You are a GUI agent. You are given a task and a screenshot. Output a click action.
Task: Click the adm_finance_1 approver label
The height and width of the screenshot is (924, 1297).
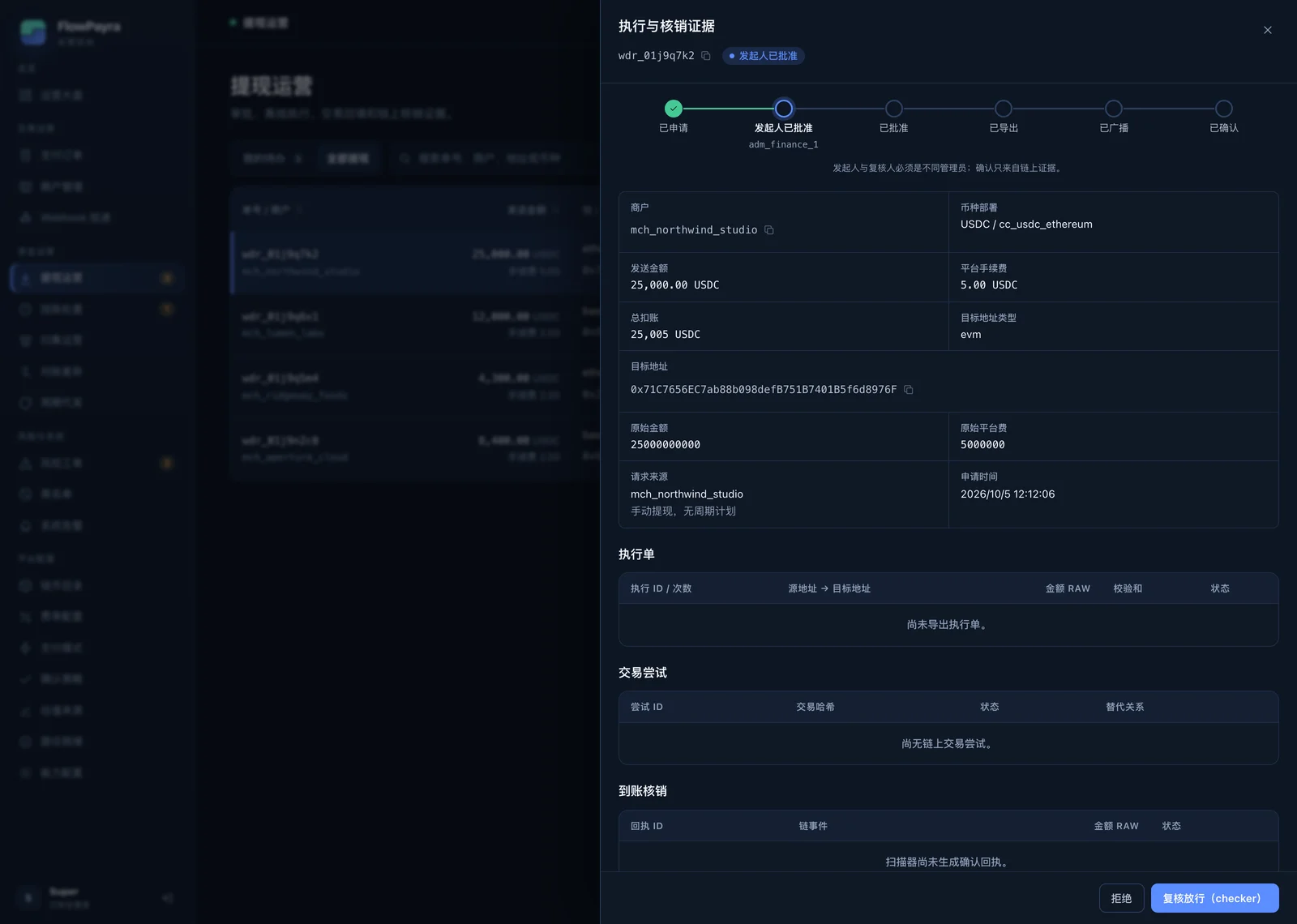[x=783, y=145]
